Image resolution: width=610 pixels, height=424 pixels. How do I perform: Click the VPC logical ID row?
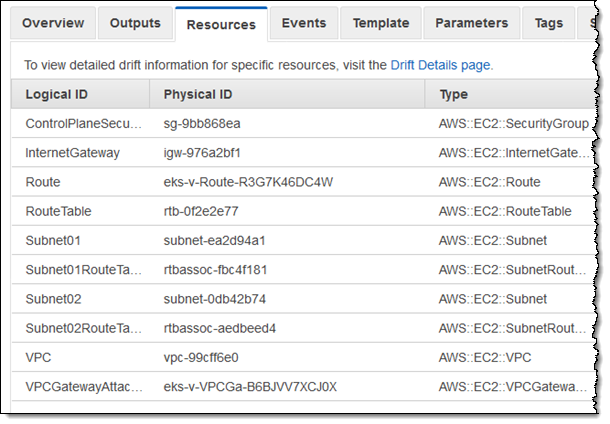click(41, 357)
